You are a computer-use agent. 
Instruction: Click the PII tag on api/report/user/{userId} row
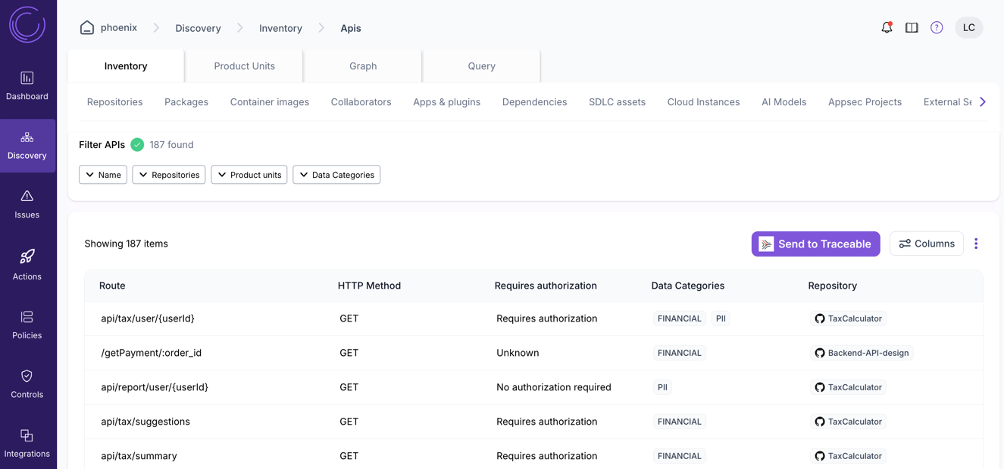click(662, 387)
